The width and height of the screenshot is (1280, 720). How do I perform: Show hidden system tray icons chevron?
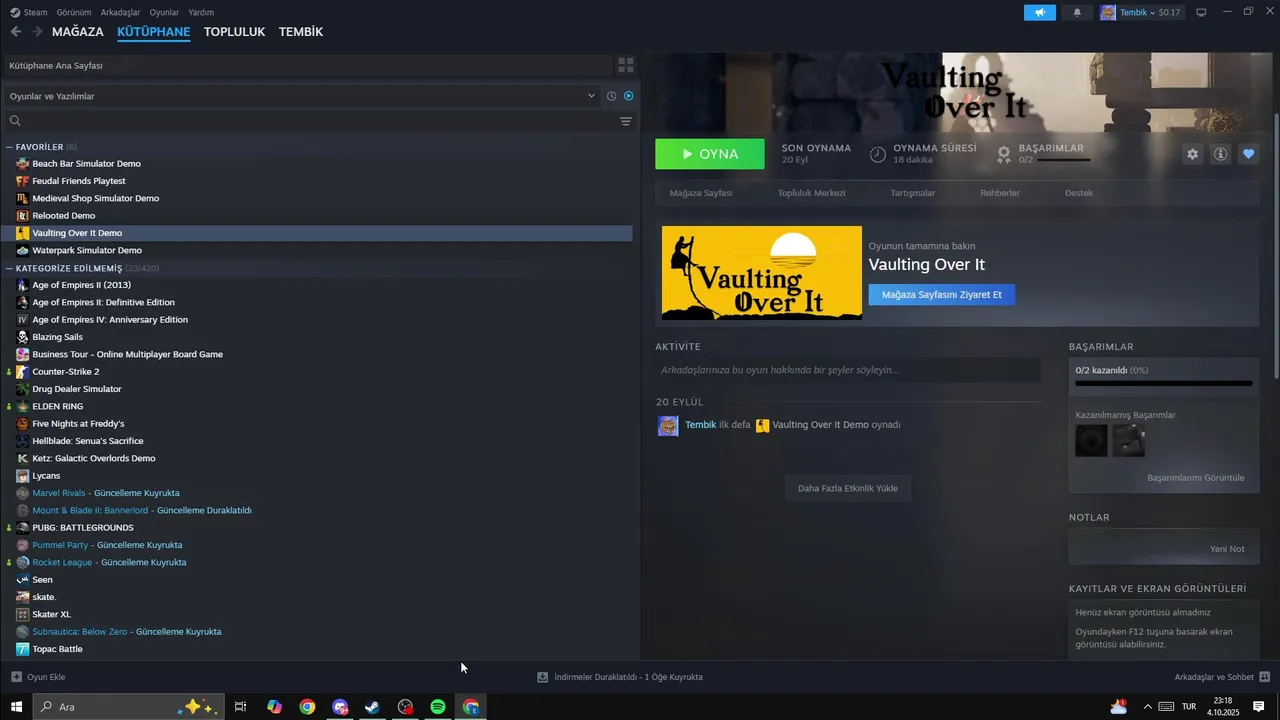1148,707
